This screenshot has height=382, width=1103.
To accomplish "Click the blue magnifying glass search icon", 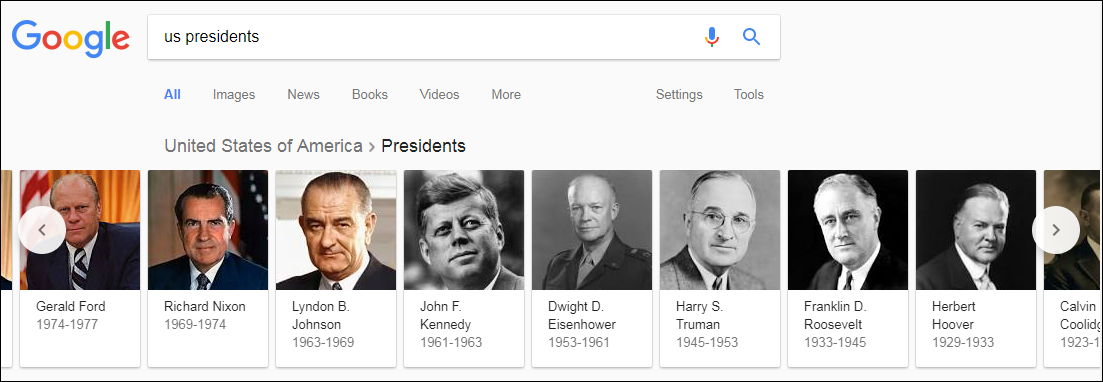I will point(751,37).
